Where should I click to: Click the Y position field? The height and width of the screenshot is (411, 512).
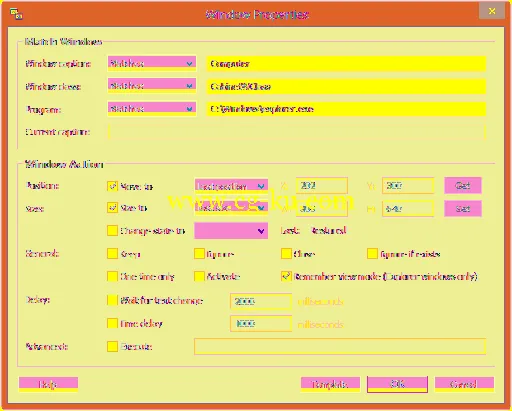(408, 185)
